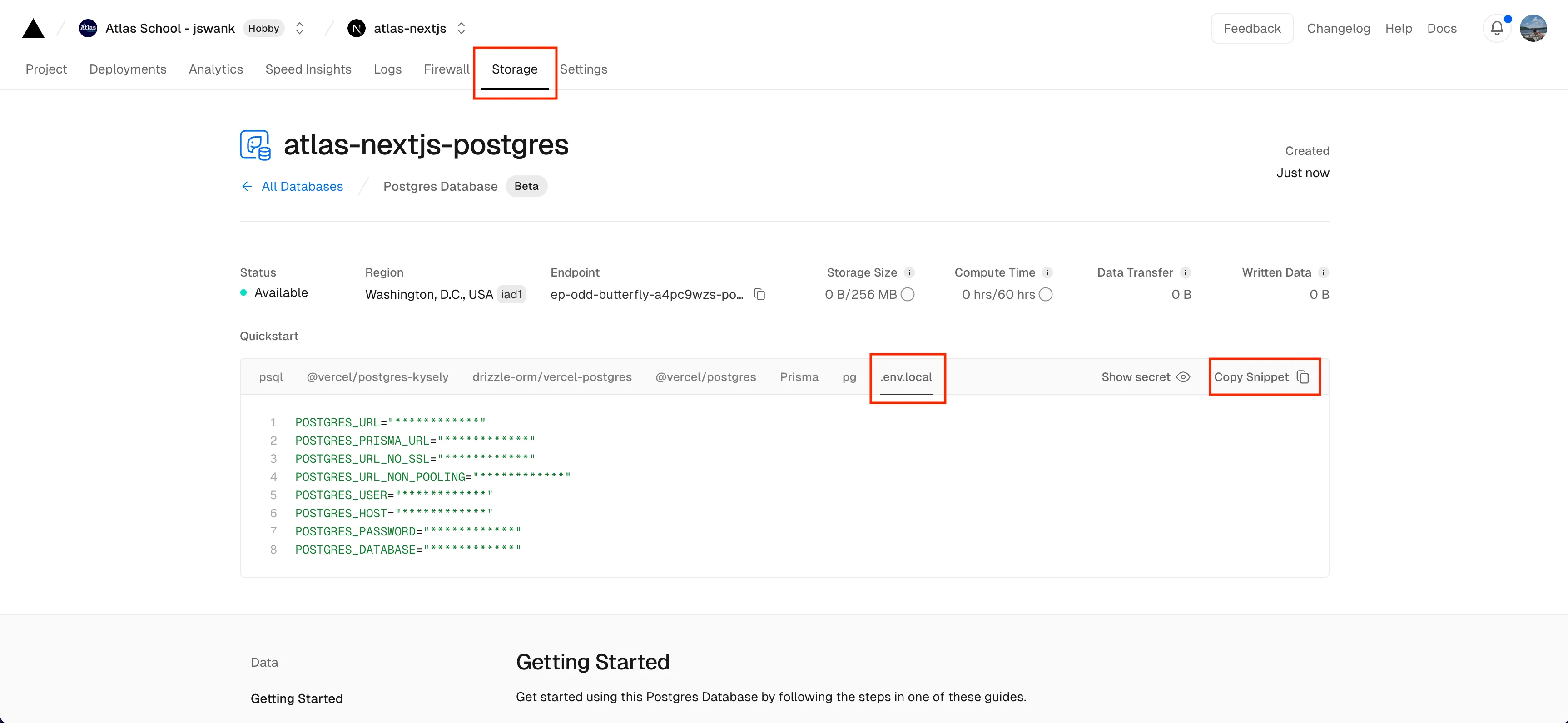The image size is (1568, 723).
Task: Open the Changelog link
Action: coord(1339,28)
